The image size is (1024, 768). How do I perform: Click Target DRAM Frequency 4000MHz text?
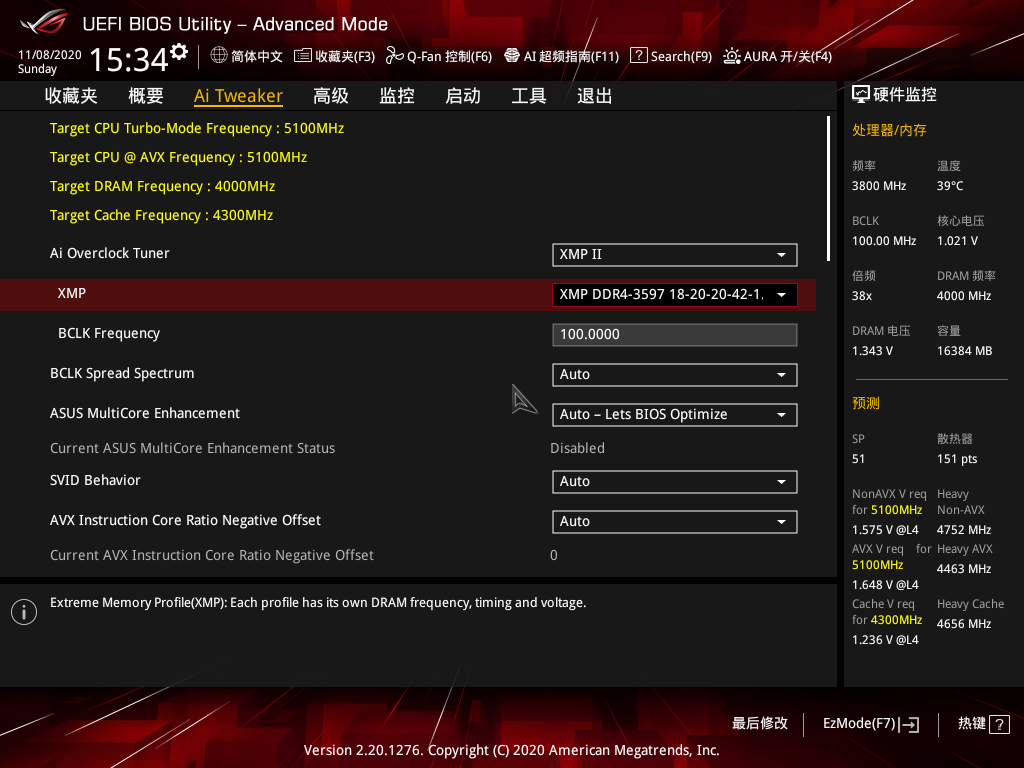(x=163, y=186)
